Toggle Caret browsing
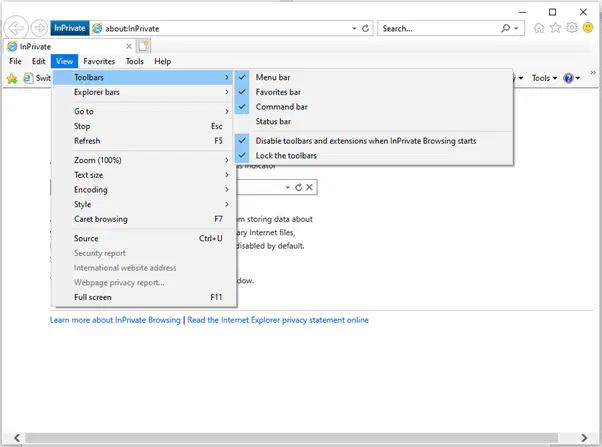The height and width of the screenshot is (447, 602). [x=143, y=219]
